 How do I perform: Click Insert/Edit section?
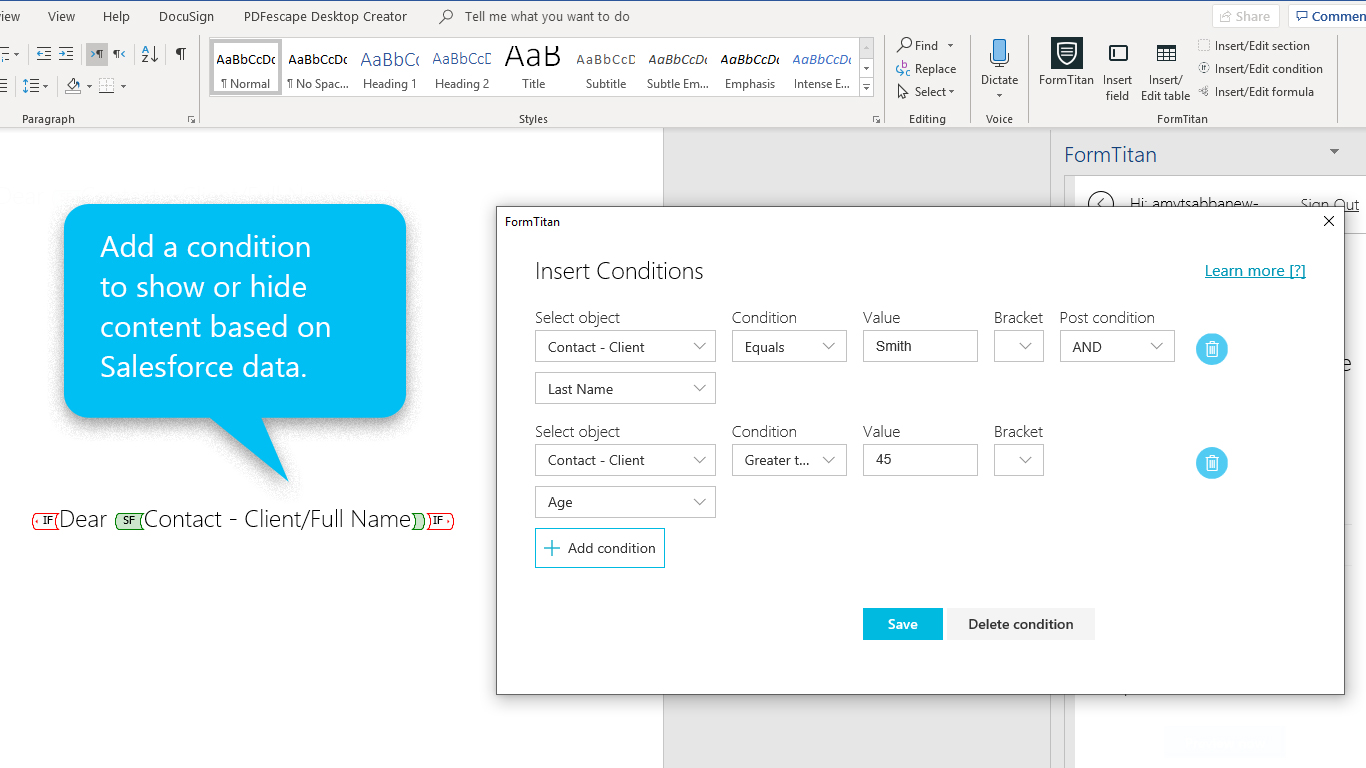tap(1254, 46)
